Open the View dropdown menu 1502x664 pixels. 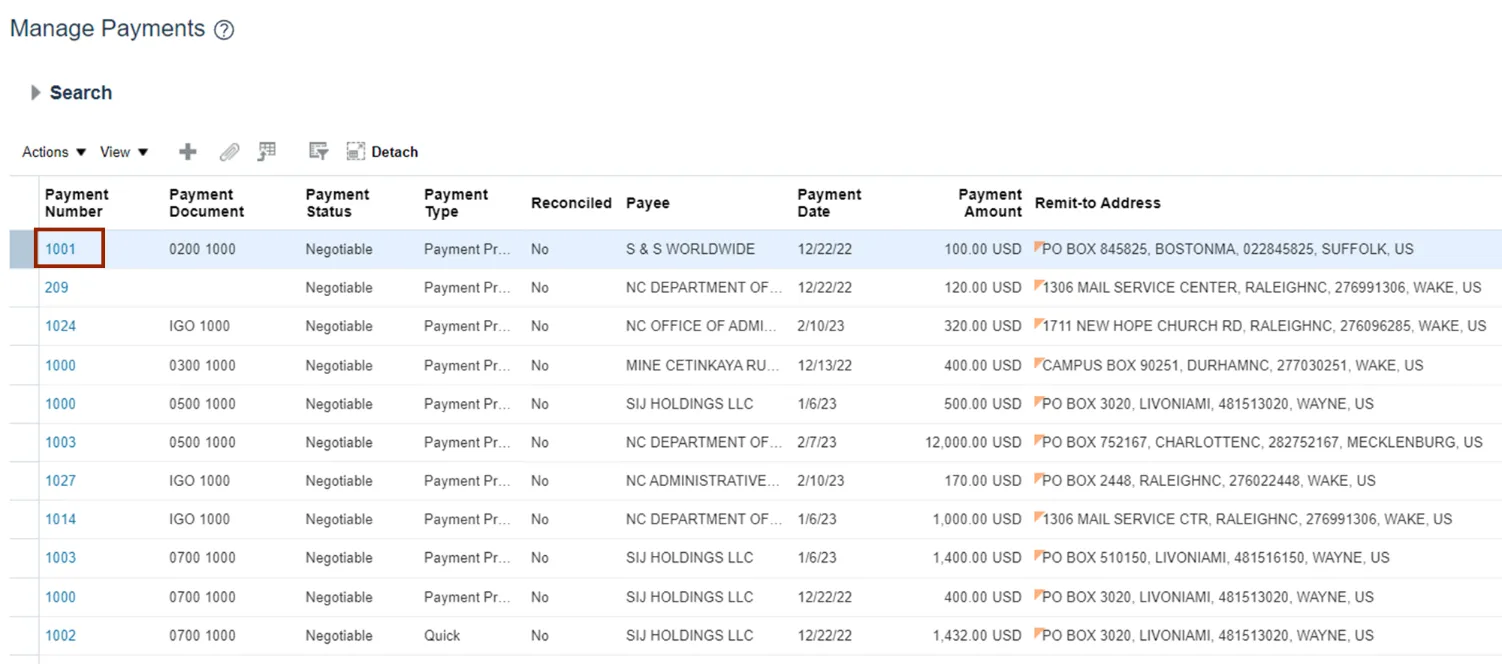click(x=124, y=152)
